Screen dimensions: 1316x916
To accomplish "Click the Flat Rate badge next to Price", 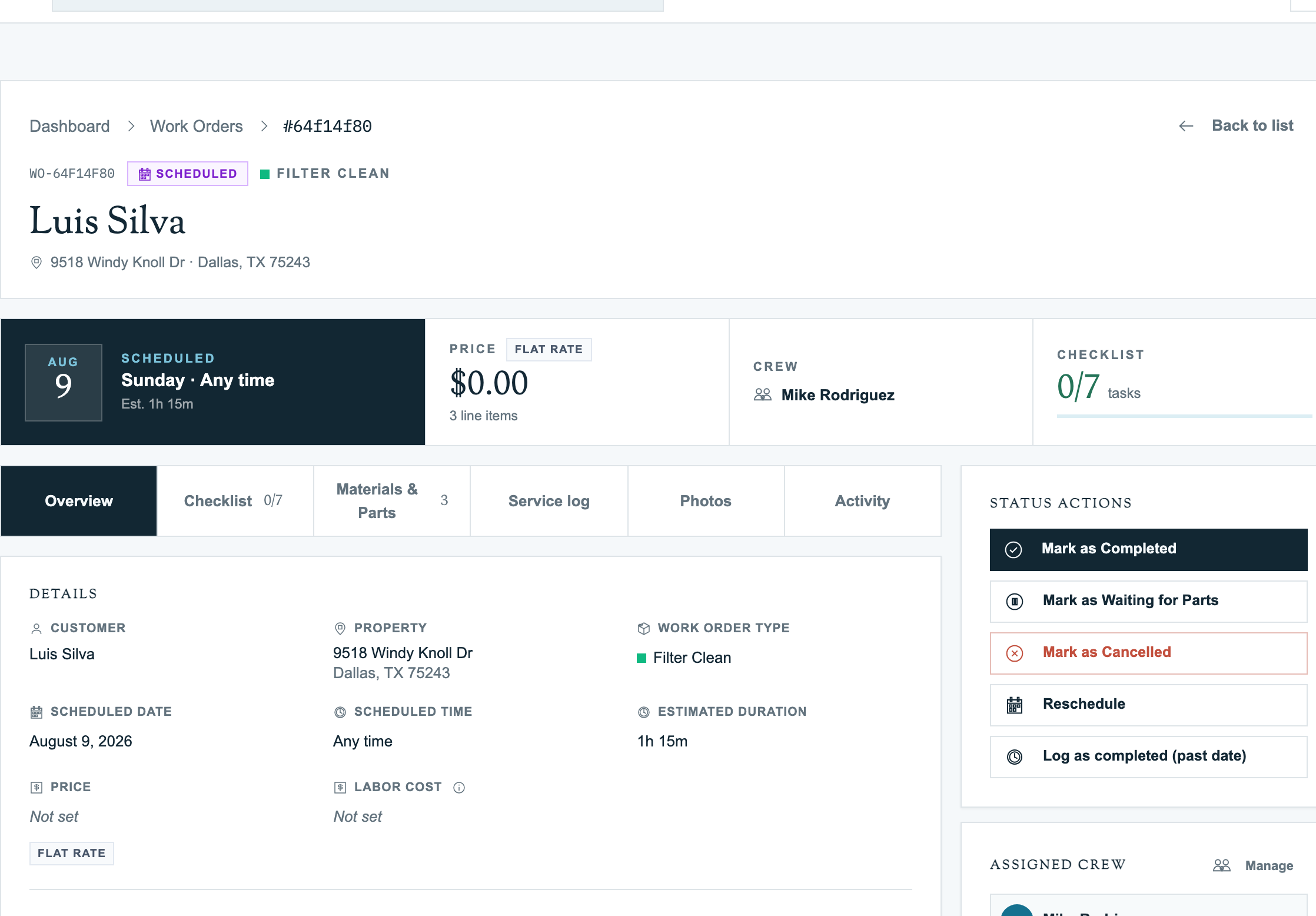I will point(549,350).
